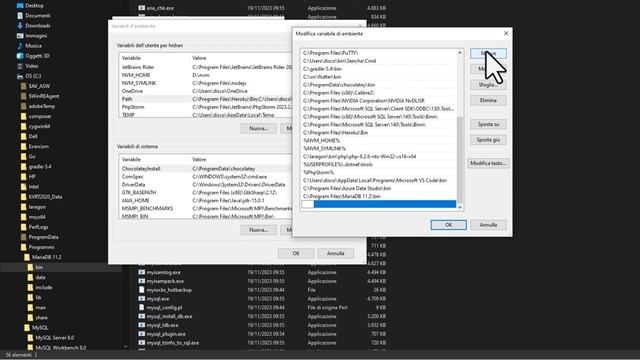Click the Sposta giù button
The width and height of the screenshot is (640, 360).
click(488, 140)
